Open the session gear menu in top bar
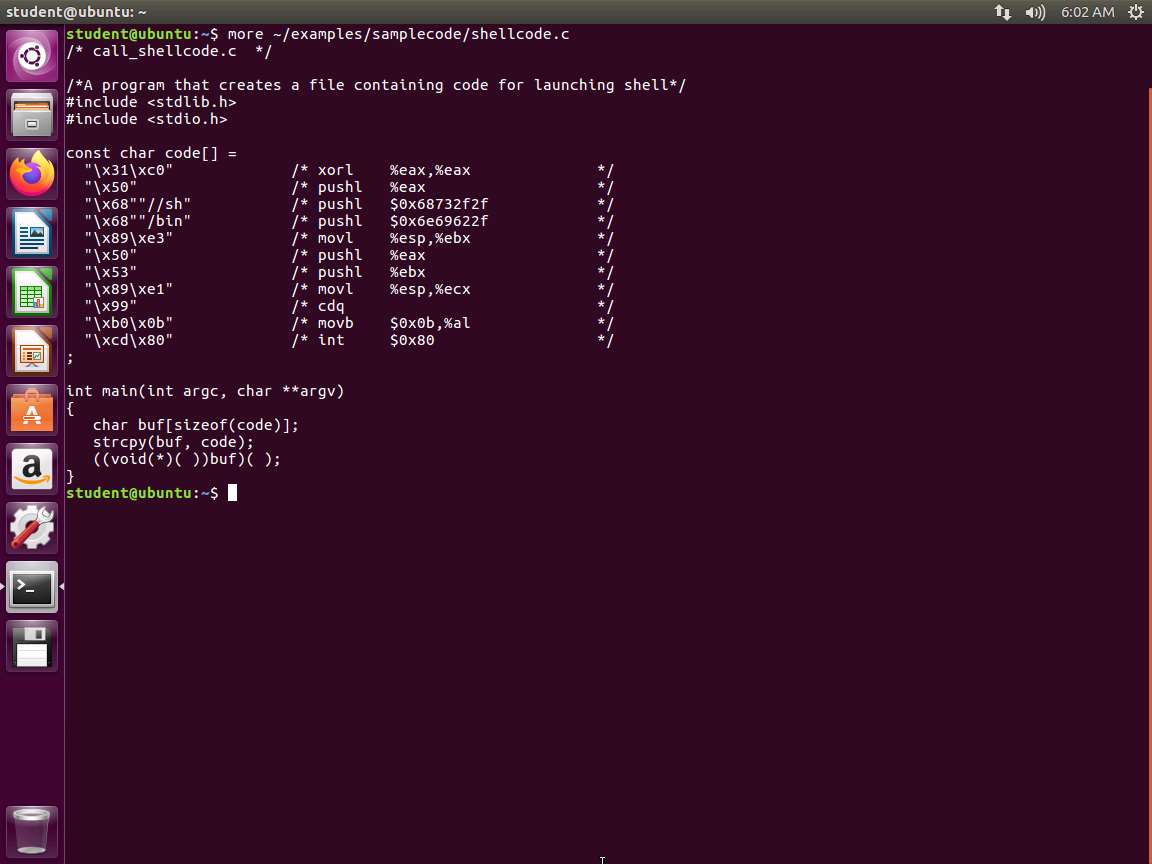Viewport: 1152px width, 864px height. [x=1136, y=12]
